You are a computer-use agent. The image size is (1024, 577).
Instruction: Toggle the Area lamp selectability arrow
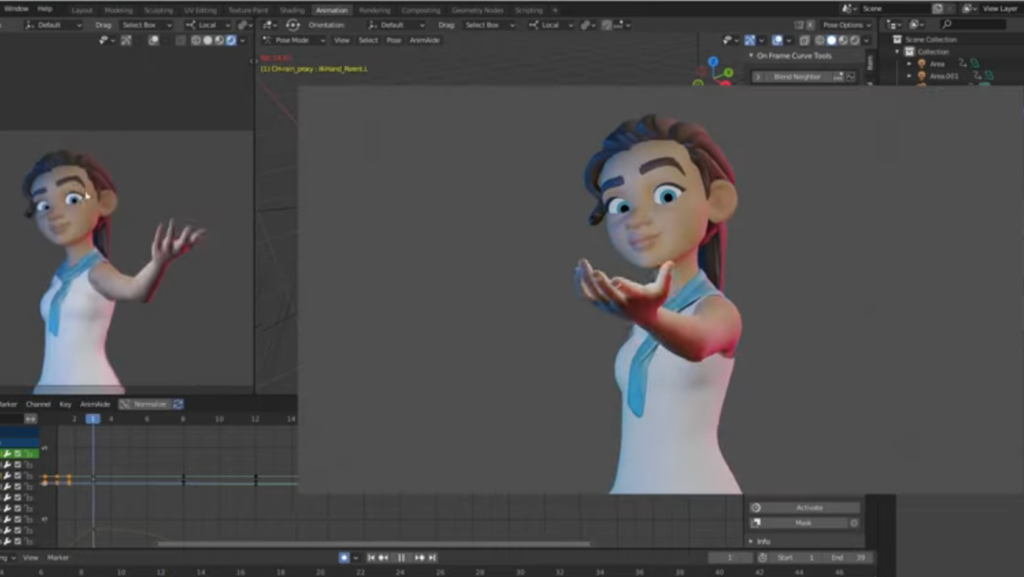pos(962,64)
